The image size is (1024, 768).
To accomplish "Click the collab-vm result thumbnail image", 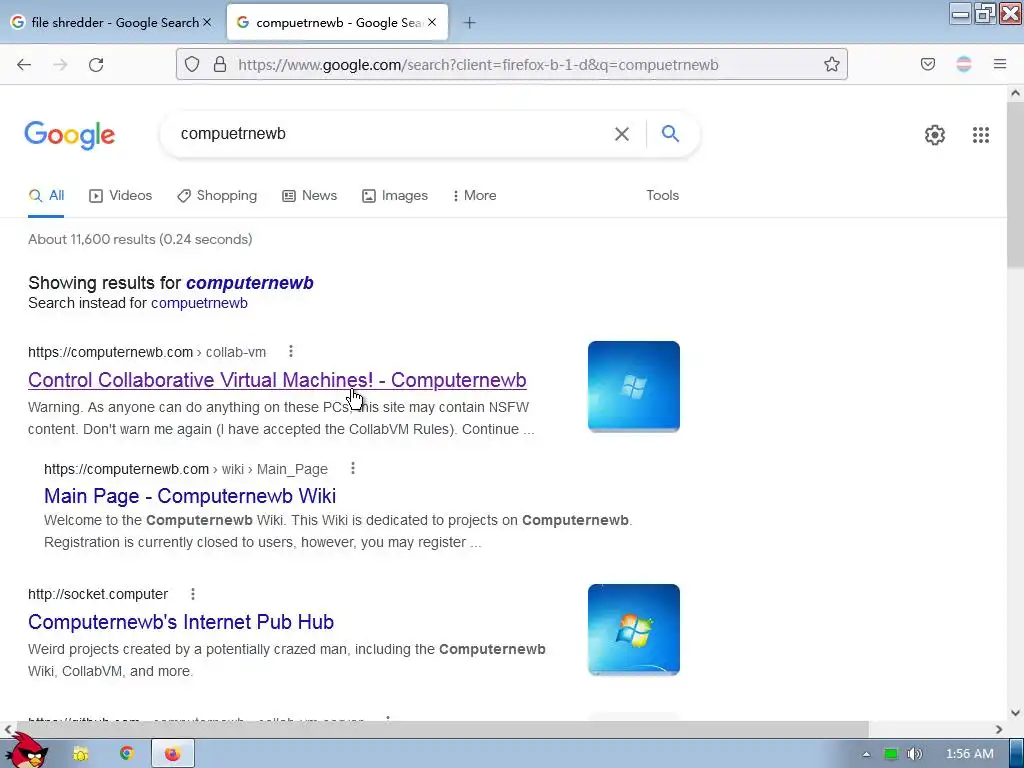I will [x=633, y=387].
